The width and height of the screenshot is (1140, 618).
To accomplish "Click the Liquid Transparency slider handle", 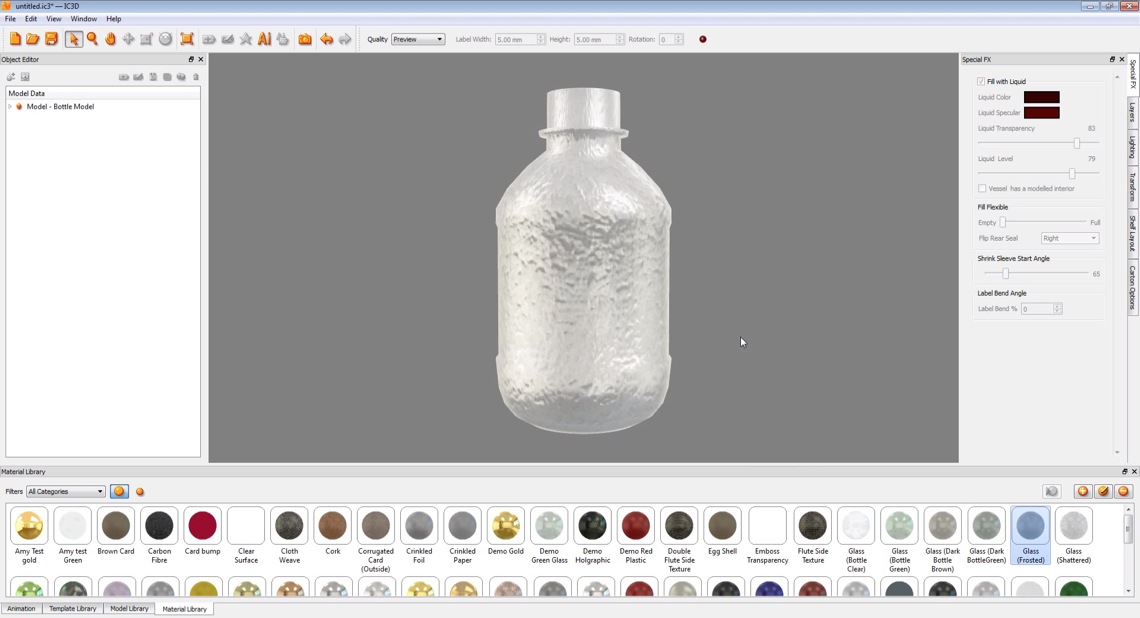I will (1077, 143).
